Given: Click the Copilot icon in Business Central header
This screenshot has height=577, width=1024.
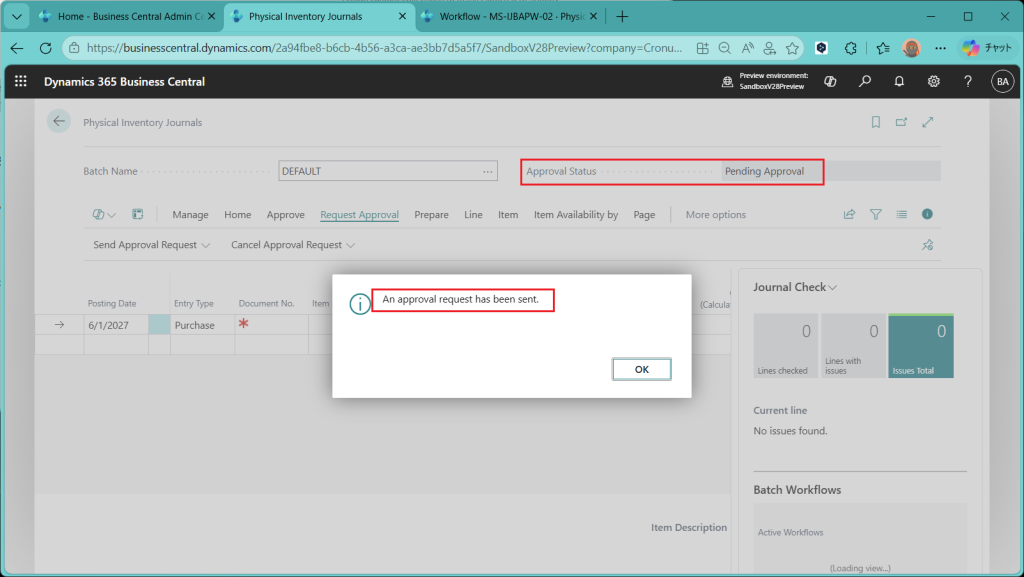Looking at the screenshot, I should [x=829, y=82].
